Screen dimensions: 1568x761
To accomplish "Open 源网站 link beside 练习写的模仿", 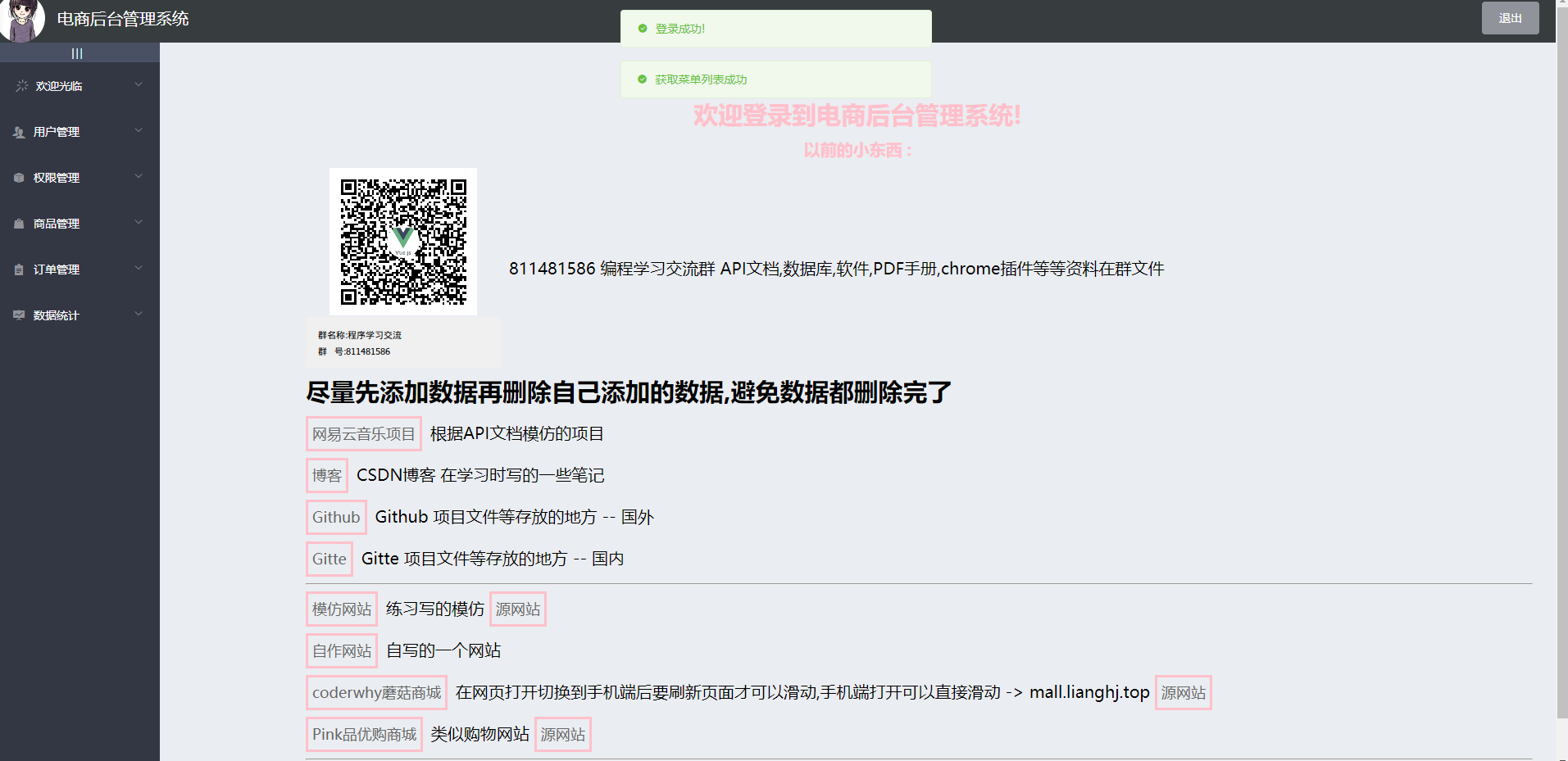I will coord(518,609).
